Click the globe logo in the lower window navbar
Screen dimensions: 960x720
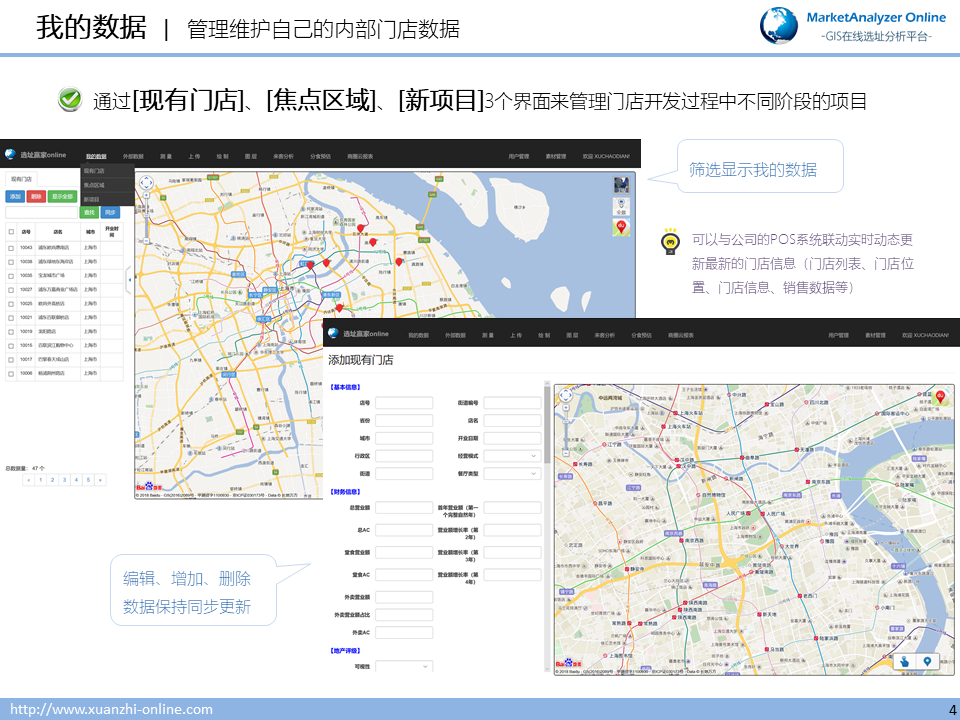point(333,333)
